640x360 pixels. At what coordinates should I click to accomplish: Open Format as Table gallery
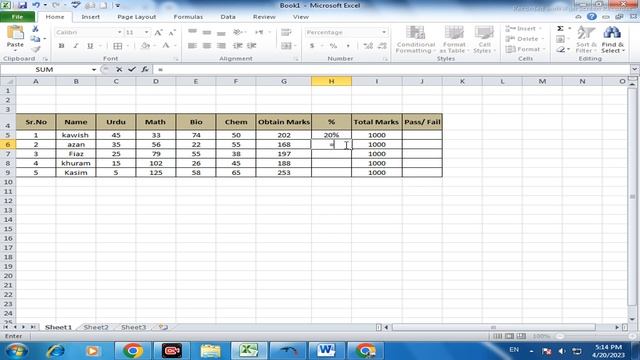[x=454, y=39]
